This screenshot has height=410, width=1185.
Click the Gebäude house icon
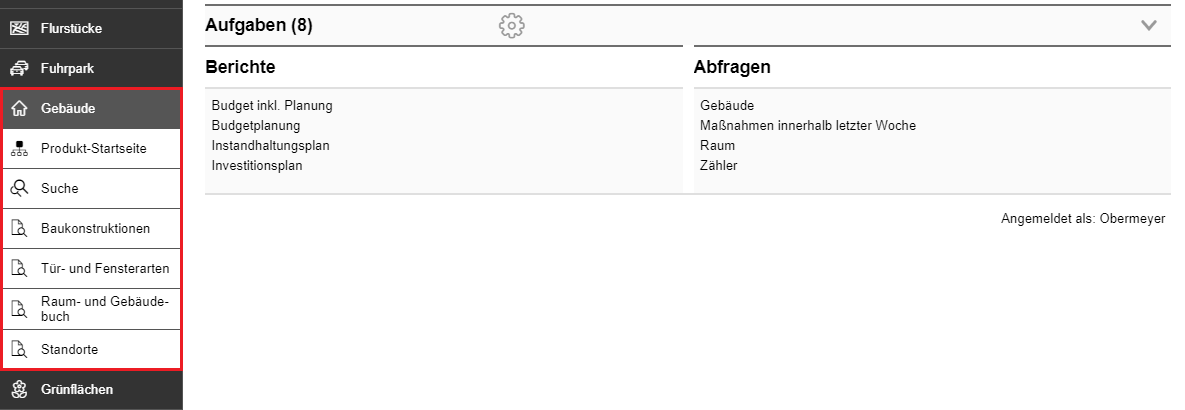click(x=19, y=109)
